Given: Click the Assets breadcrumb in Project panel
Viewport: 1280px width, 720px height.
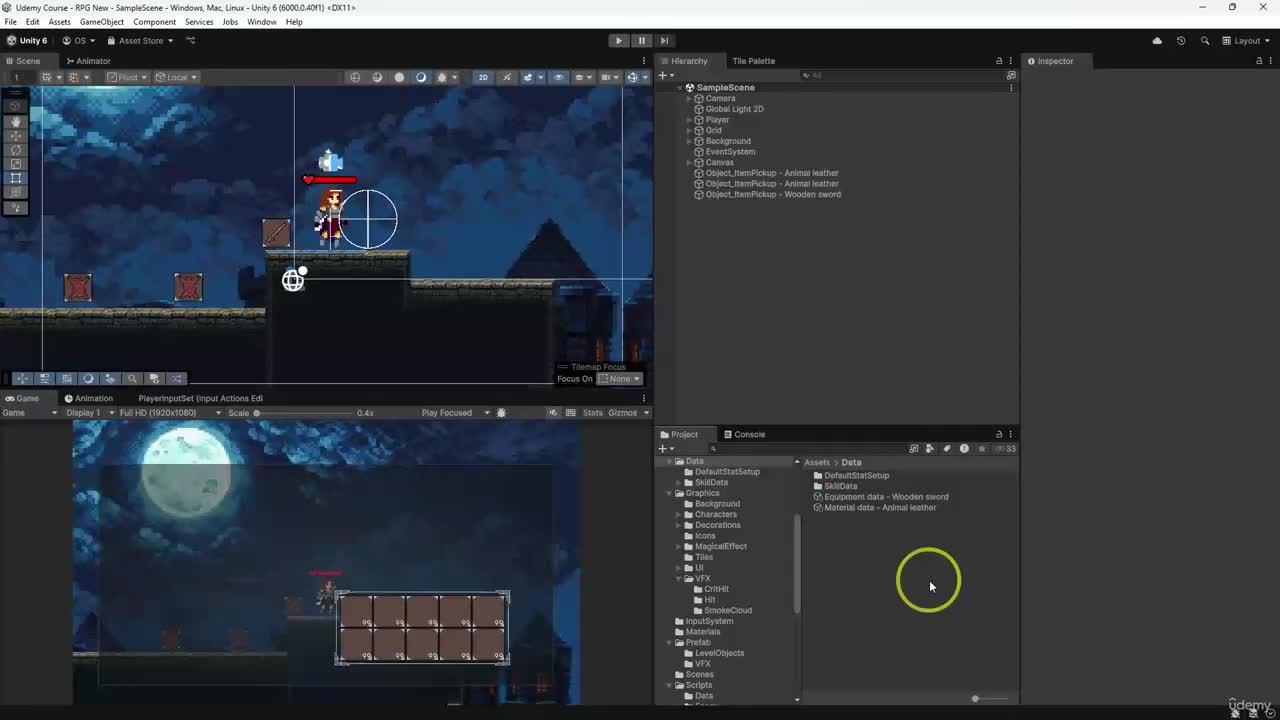Looking at the screenshot, I should (817, 462).
